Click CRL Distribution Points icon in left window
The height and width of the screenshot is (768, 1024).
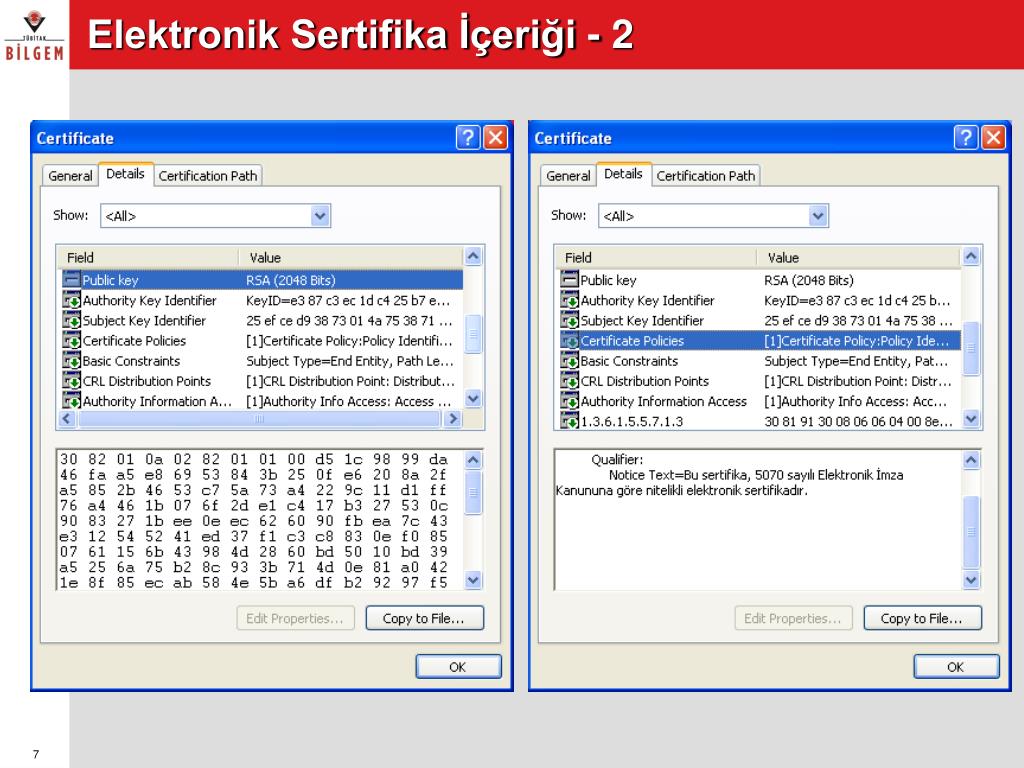click(71, 381)
